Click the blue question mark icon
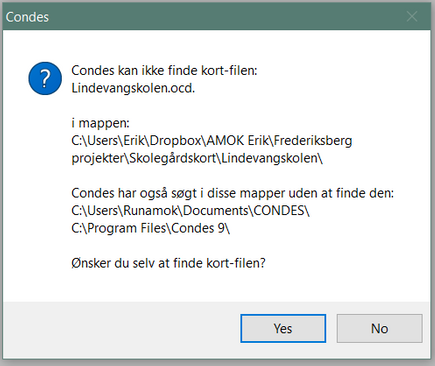The height and width of the screenshot is (366, 435). (45, 78)
